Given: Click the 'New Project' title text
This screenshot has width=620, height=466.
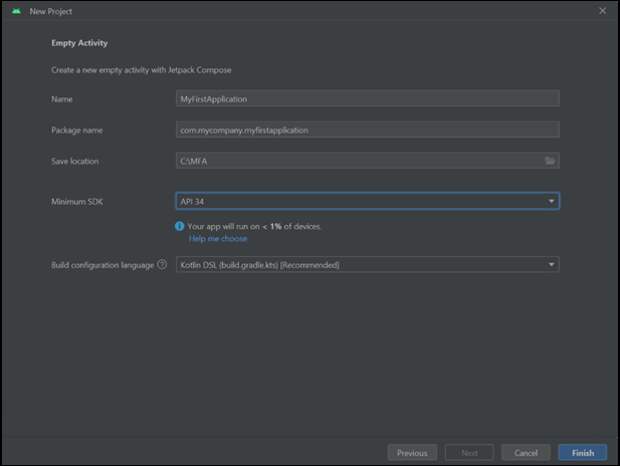Looking at the screenshot, I should tap(51, 11).
